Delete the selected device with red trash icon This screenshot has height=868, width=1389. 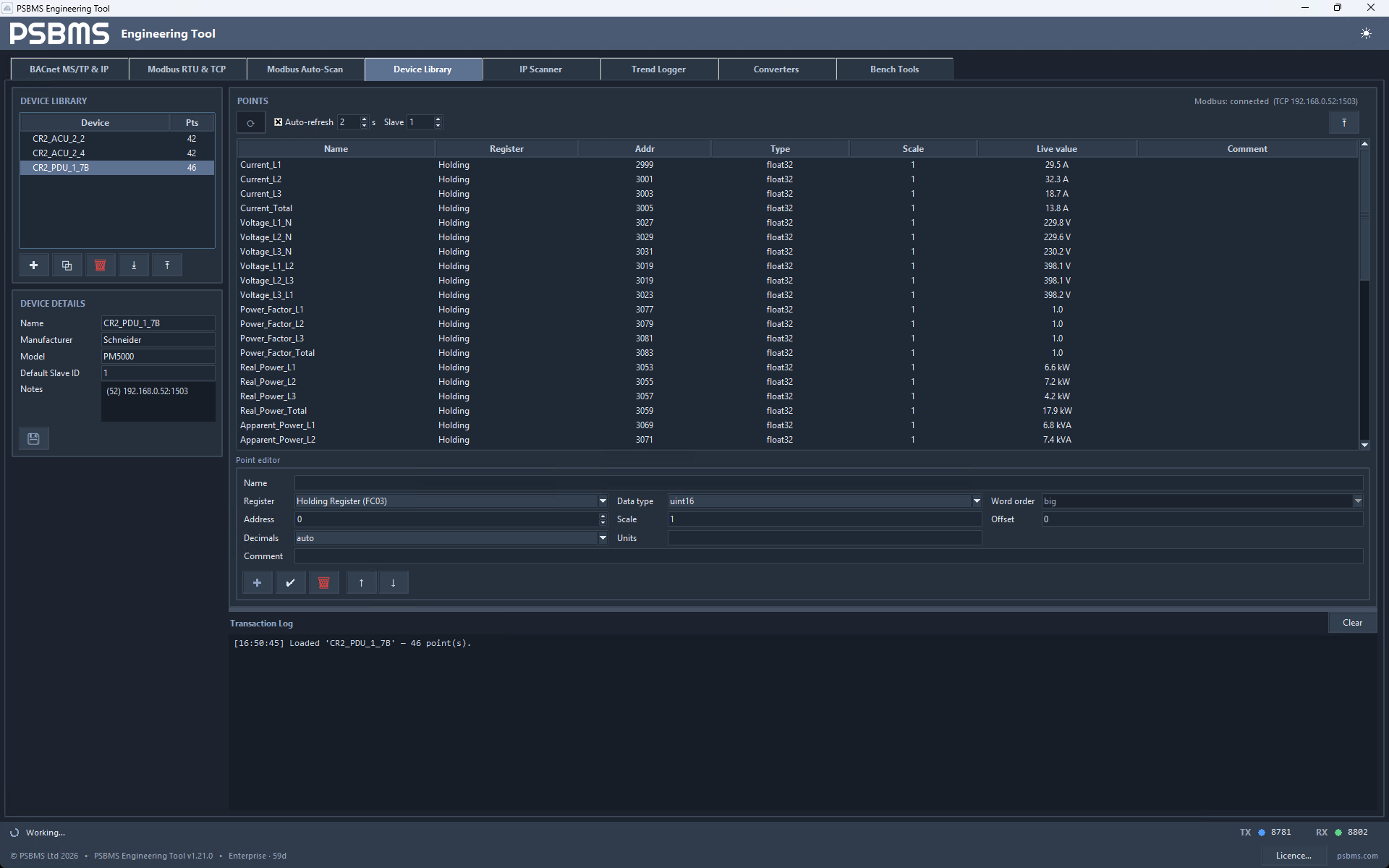[x=101, y=265]
